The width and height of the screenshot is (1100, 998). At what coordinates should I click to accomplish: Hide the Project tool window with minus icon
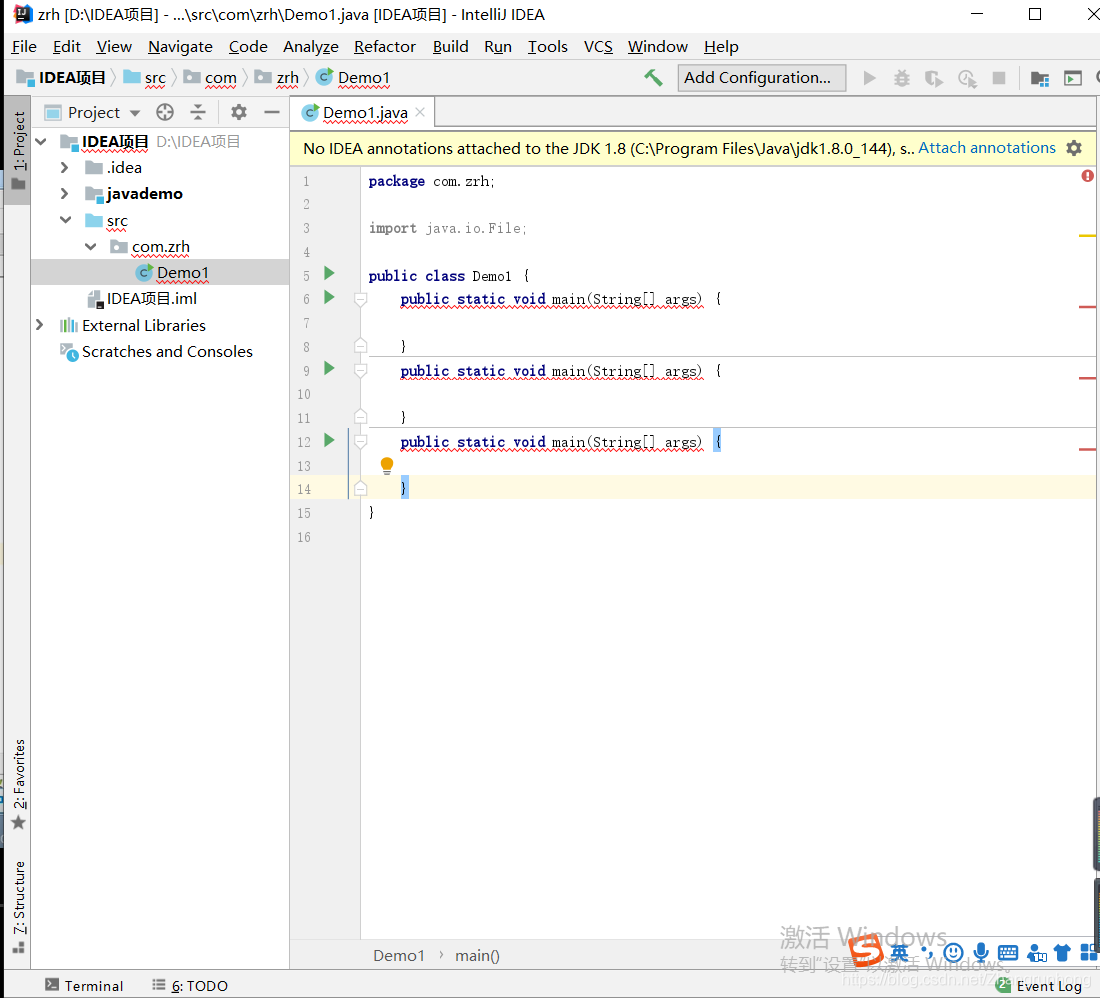tap(271, 113)
